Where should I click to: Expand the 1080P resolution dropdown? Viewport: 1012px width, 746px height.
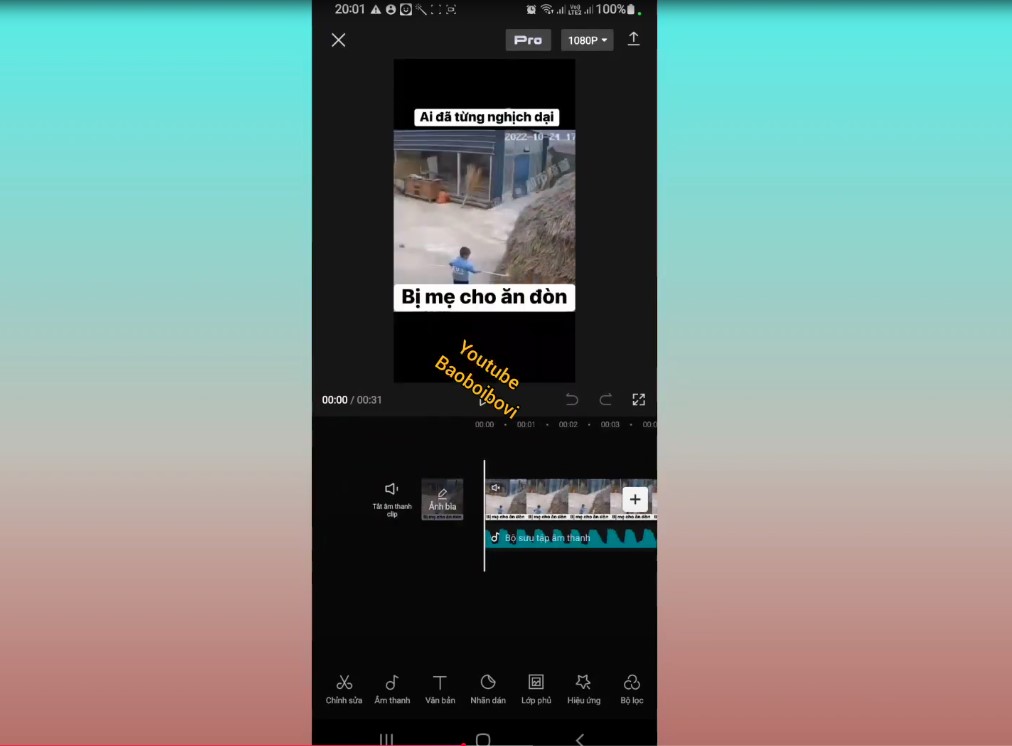587,40
